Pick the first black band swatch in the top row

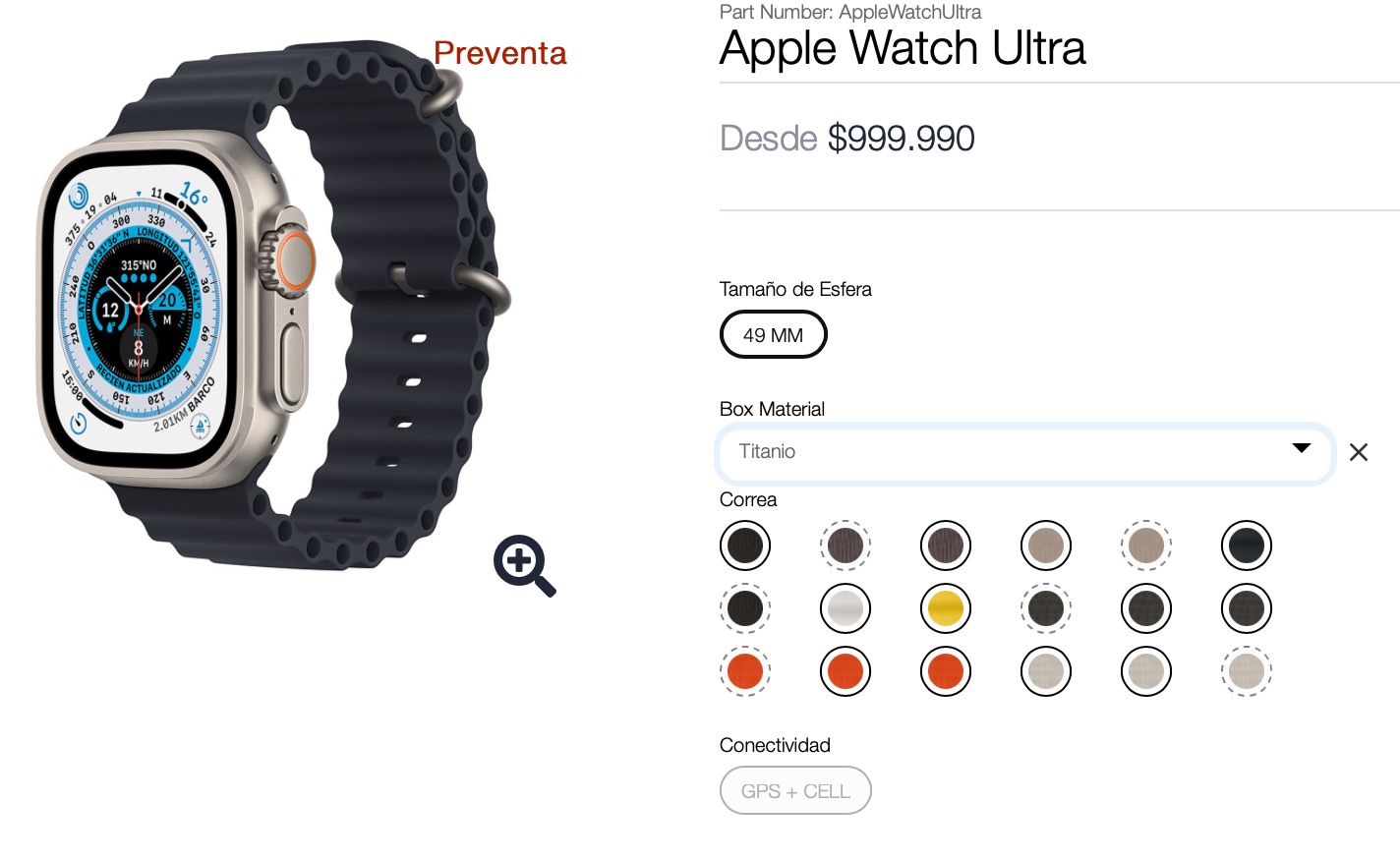(745, 545)
